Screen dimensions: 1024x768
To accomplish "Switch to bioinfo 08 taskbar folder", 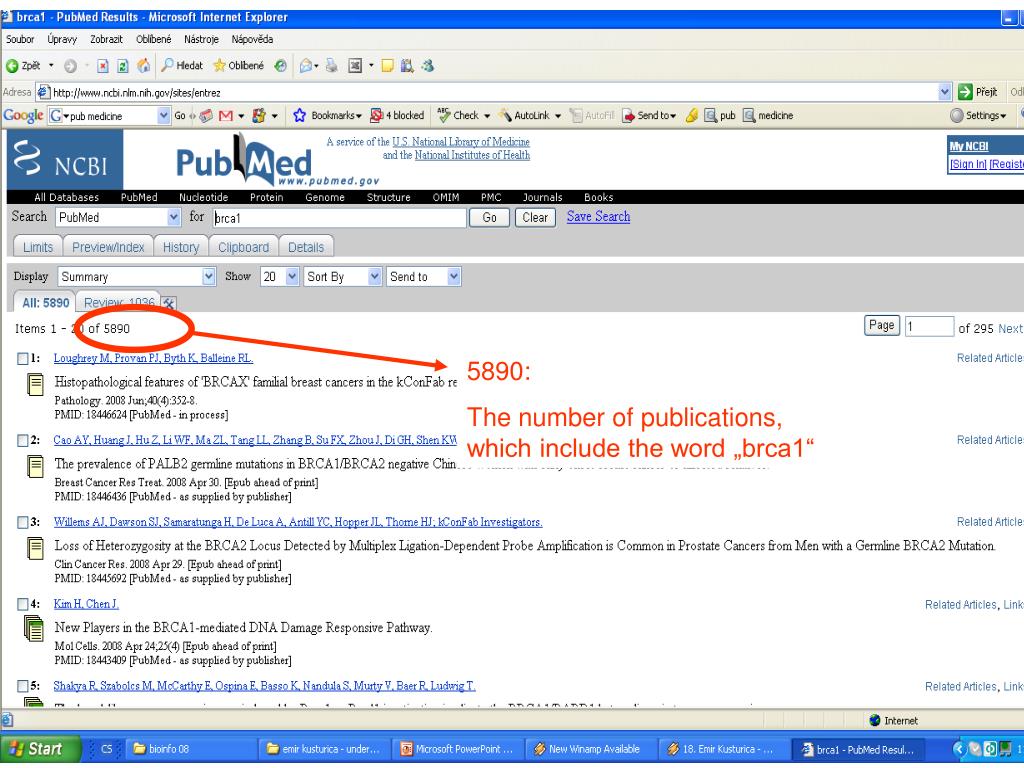I will [190, 749].
